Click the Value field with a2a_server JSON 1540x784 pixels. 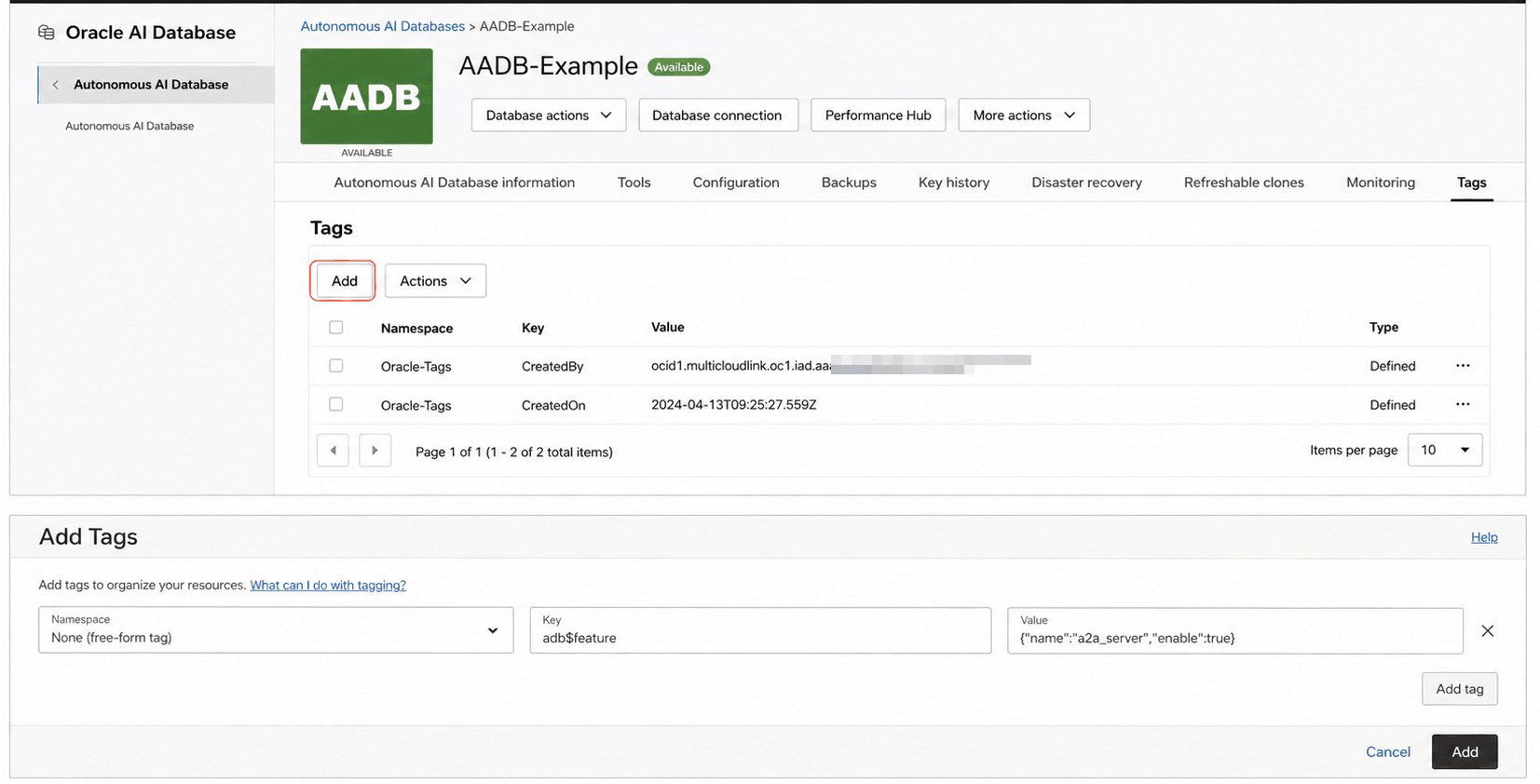pyautogui.click(x=1235, y=630)
